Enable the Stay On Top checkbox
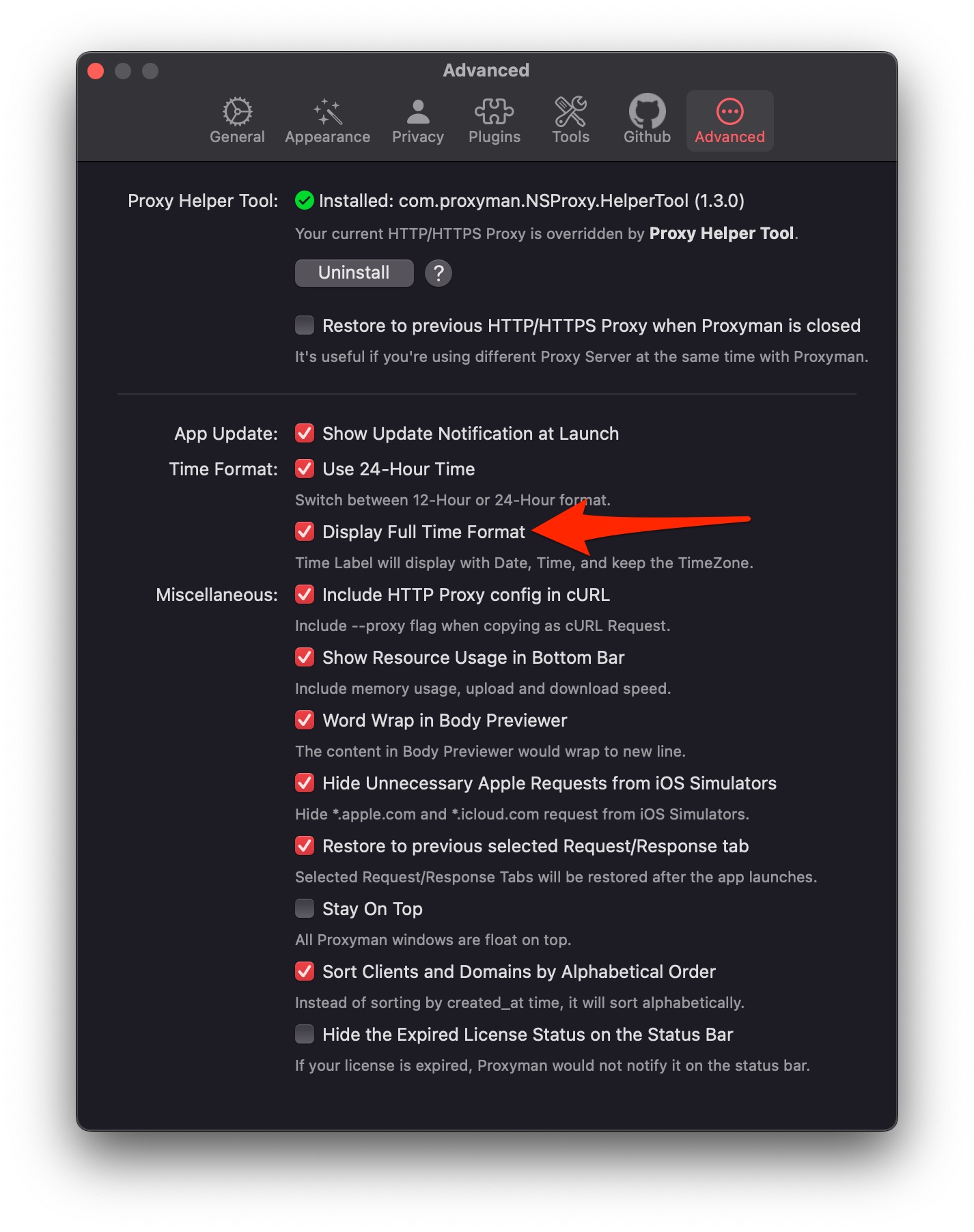Screen dimensions: 974x1232 coord(305,908)
